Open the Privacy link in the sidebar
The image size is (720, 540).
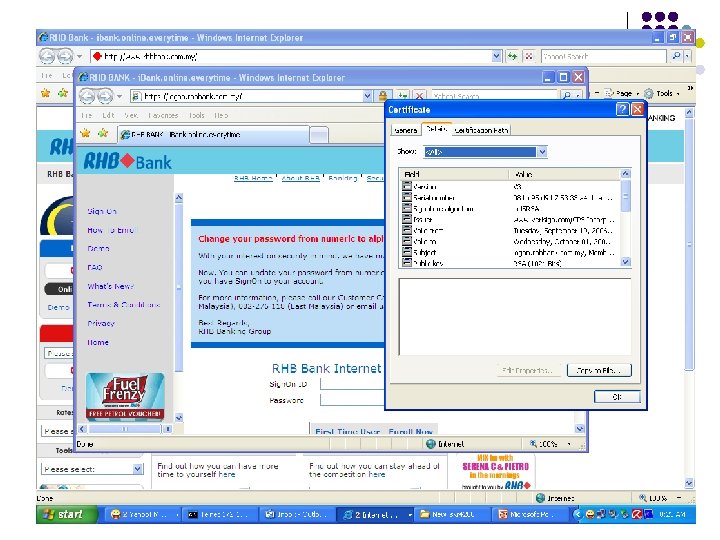pyautogui.click(x=101, y=323)
